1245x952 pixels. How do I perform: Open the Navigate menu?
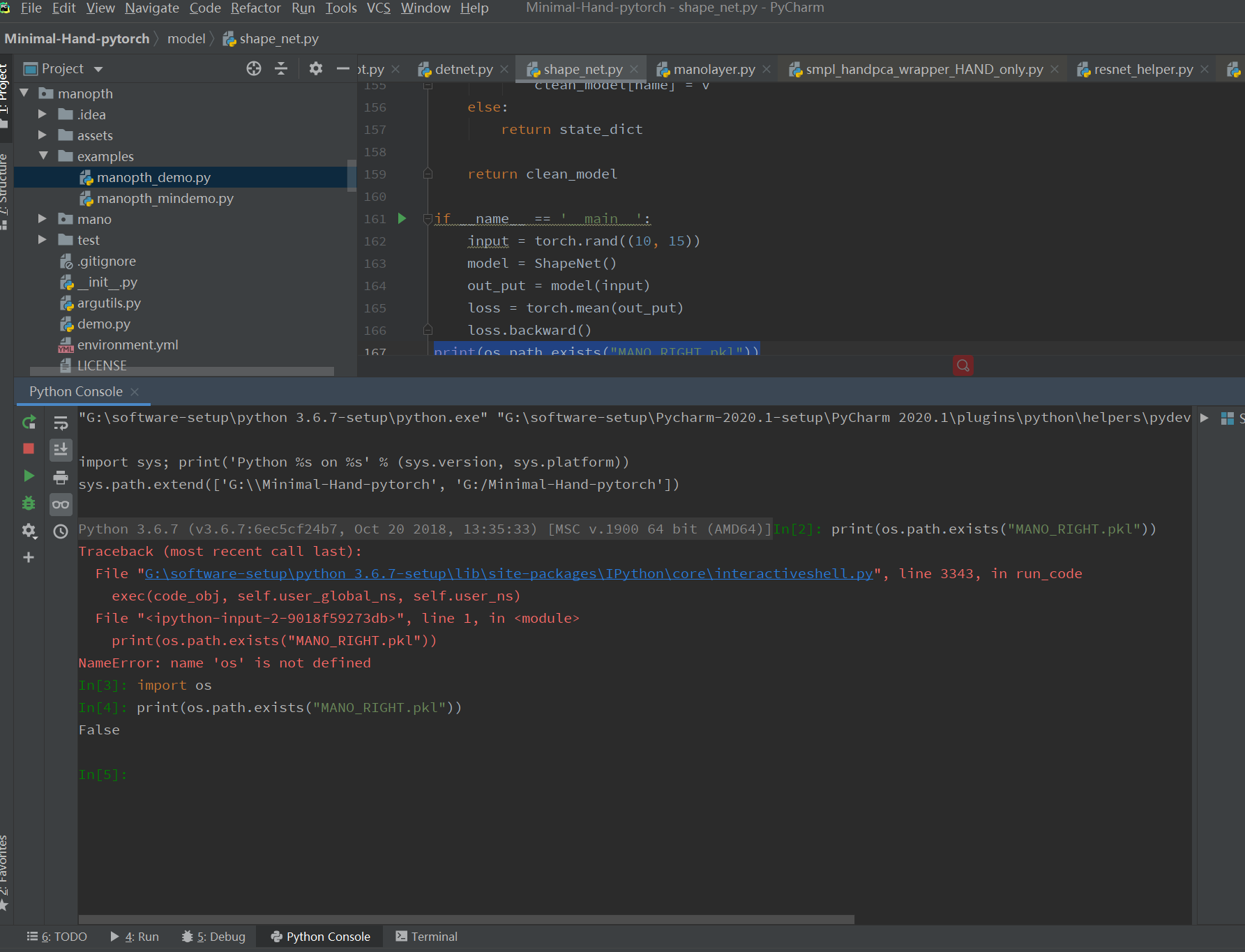[x=152, y=8]
